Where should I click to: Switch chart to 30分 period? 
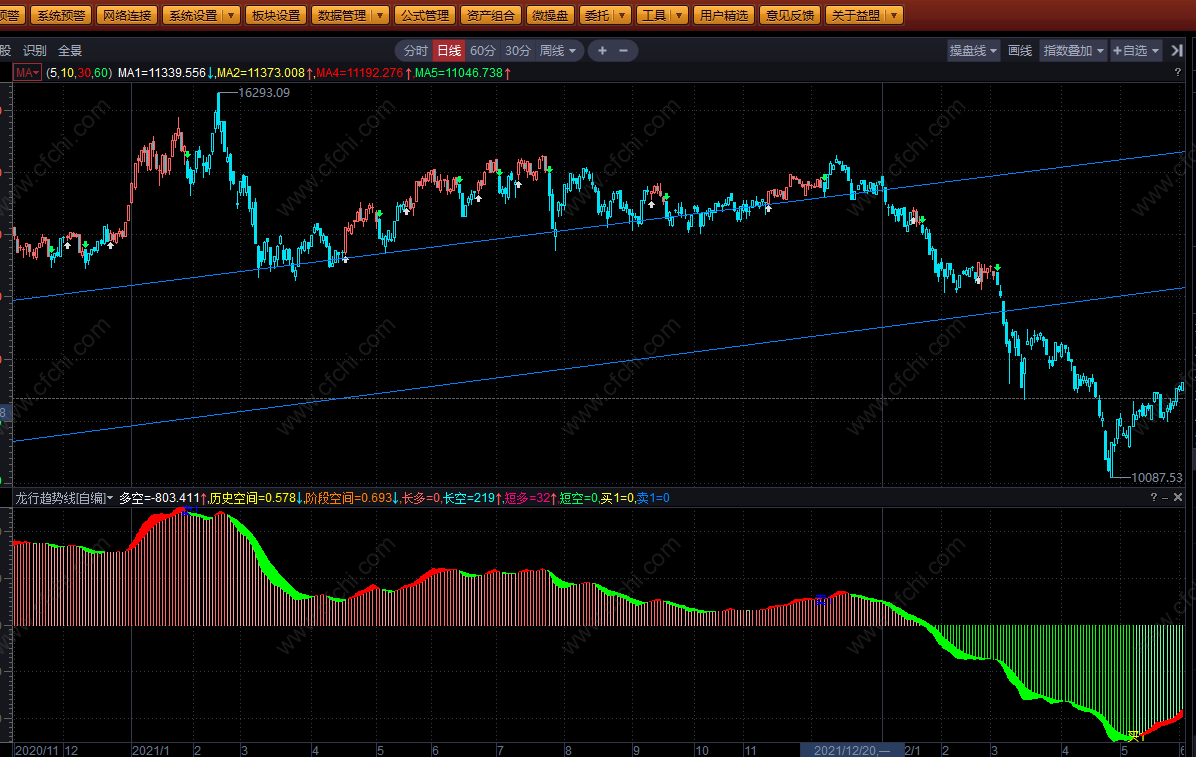pos(518,50)
